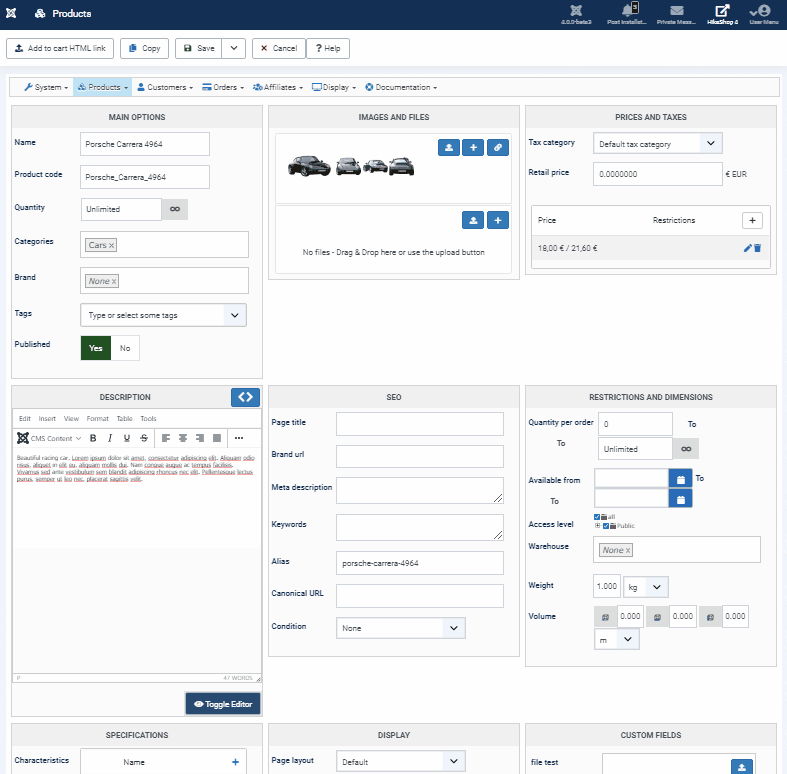Open the Affiliates menu
The width and height of the screenshot is (787, 774).
278,87
